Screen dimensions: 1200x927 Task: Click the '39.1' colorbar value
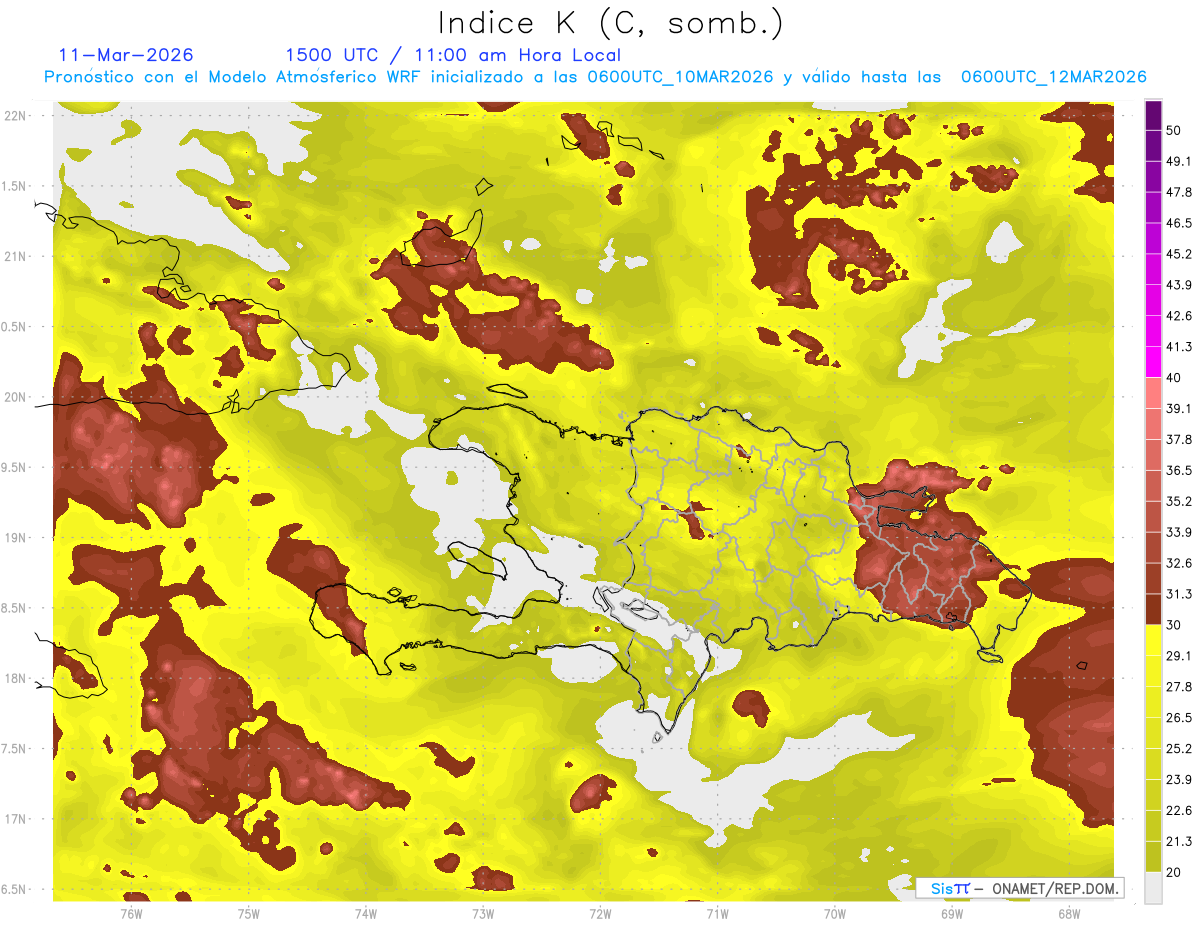coord(1179,409)
